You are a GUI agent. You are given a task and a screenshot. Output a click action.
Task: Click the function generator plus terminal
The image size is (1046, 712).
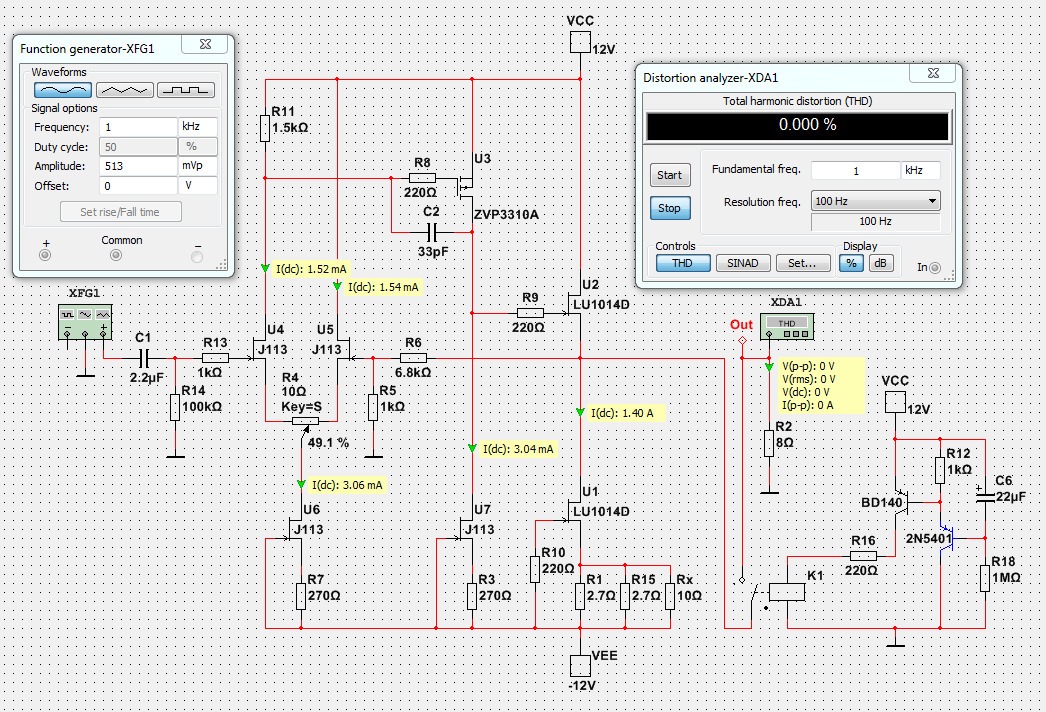pyautogui.click(x=45, y=255)
